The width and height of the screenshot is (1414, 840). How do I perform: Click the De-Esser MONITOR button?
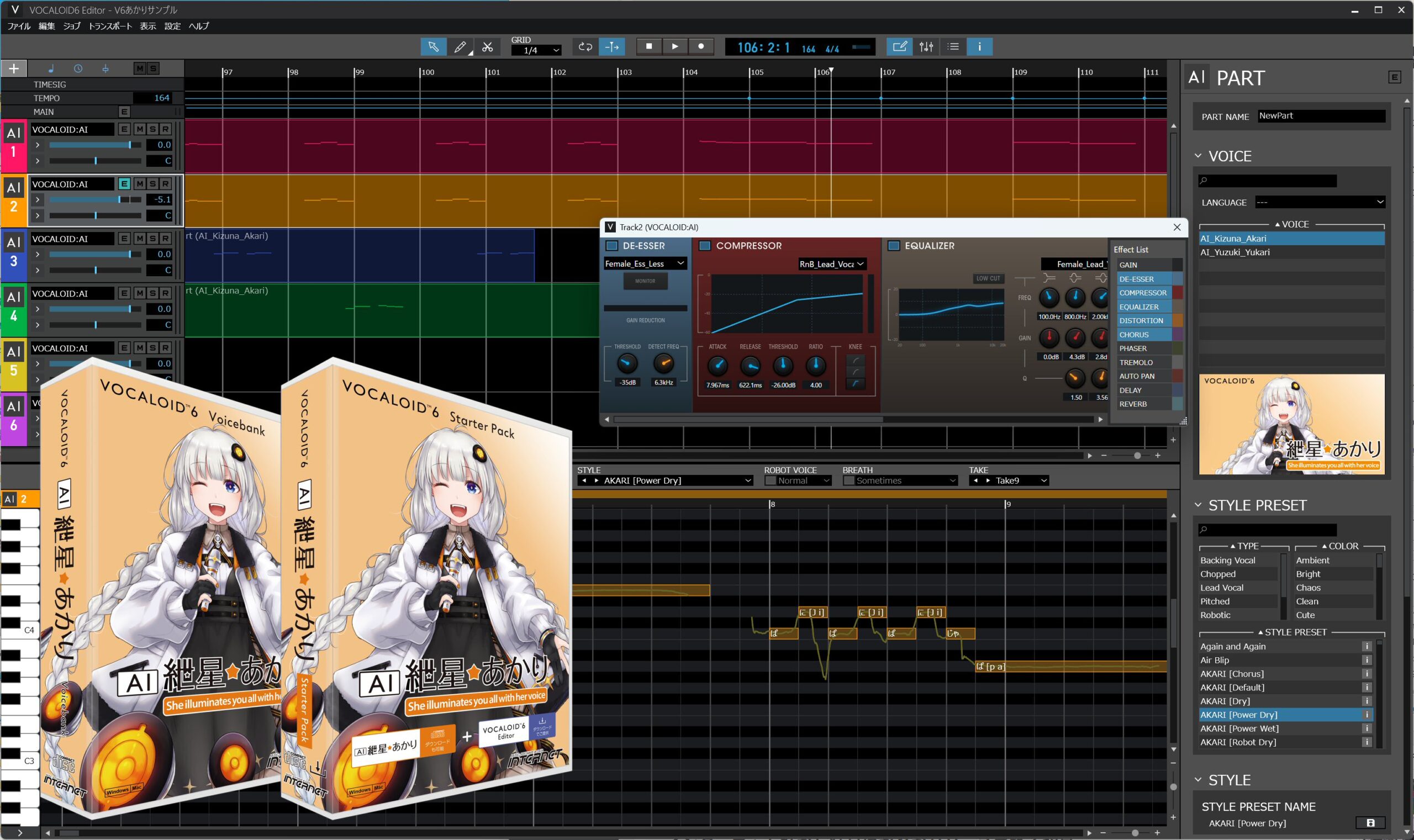[x=645, y=281]
